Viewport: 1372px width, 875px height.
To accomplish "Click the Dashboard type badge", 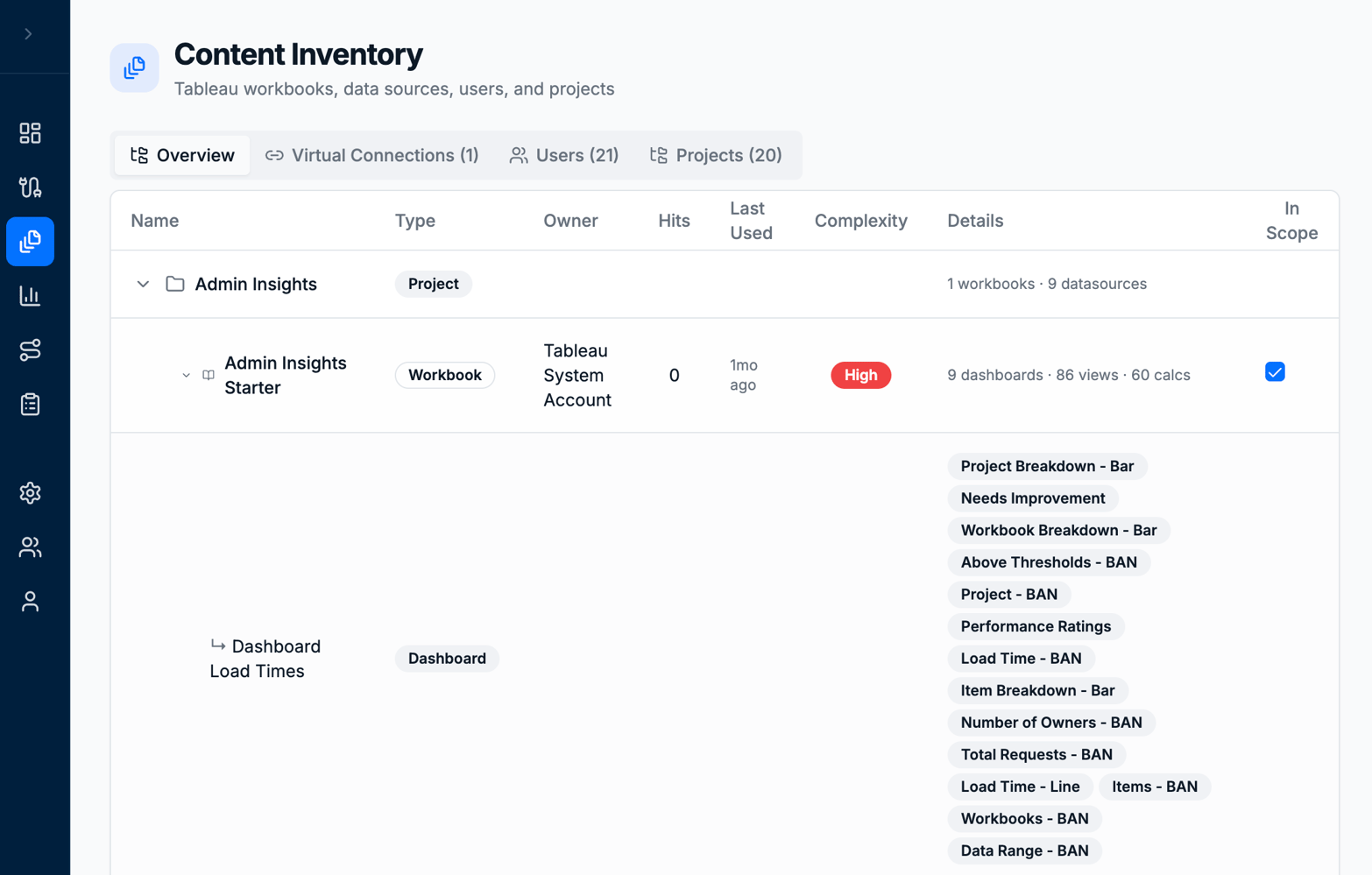I will coord(447,659).
